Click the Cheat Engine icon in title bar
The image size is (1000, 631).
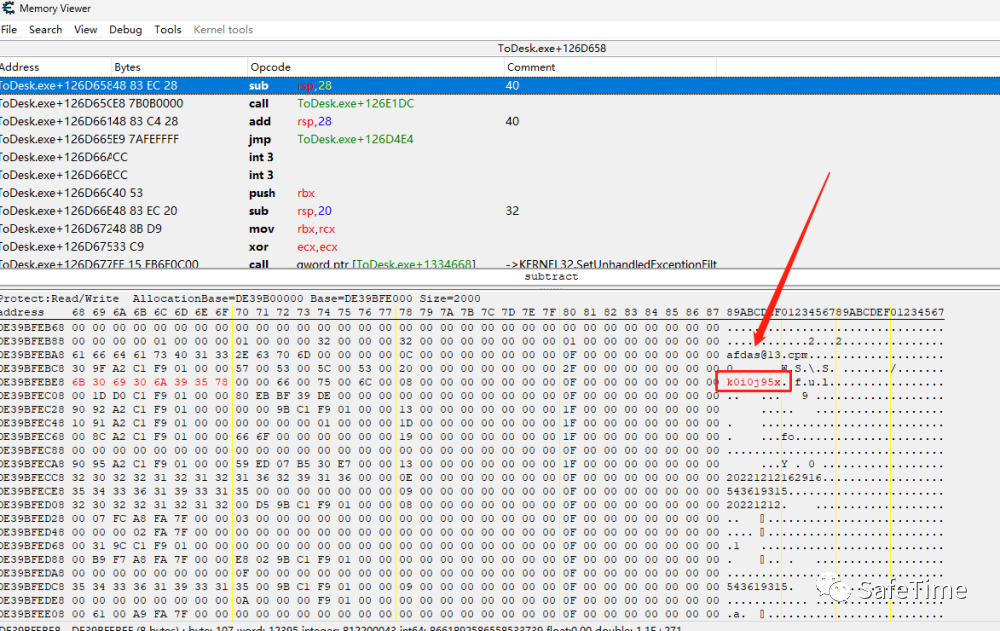tap(8, 8)
